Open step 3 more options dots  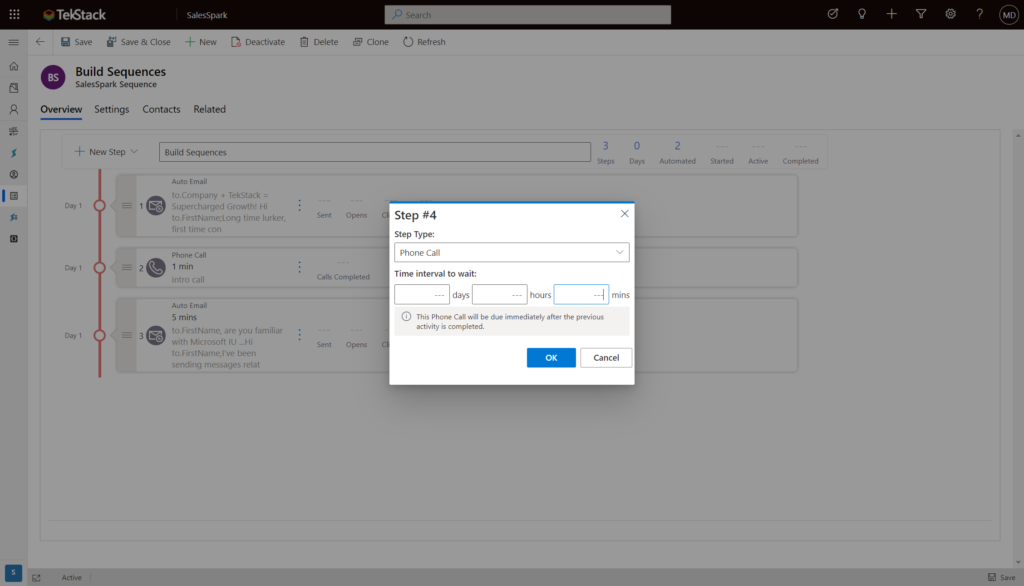point(300,334)
